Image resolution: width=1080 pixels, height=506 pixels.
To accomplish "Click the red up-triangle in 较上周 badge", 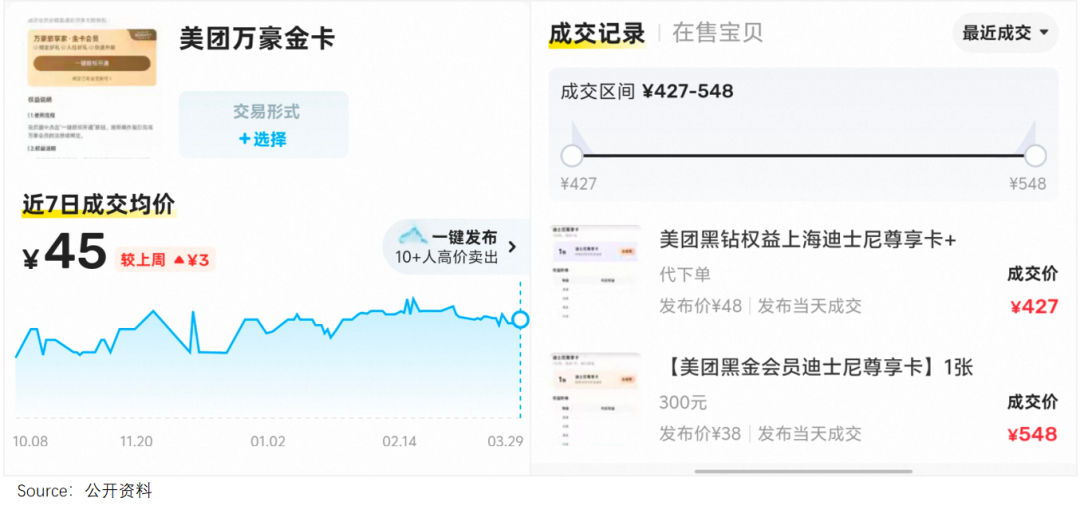I will pyautogui.click(x=179, y=260).
